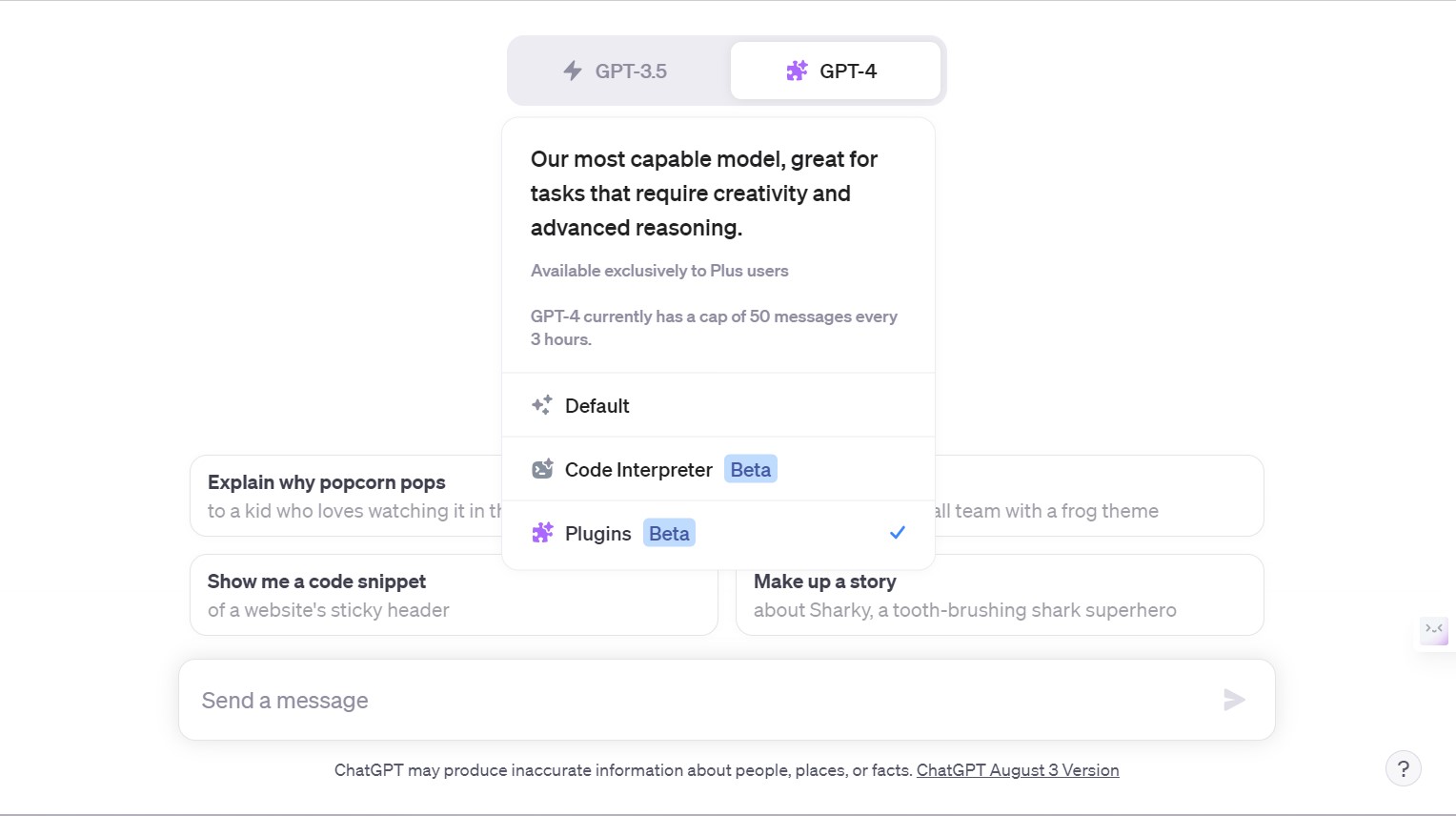Click the Plugins puzzle piece icon
Image resolution: width=1456 pixels, height=816 pixels.
pyautogui.click(x=542, y=533)
